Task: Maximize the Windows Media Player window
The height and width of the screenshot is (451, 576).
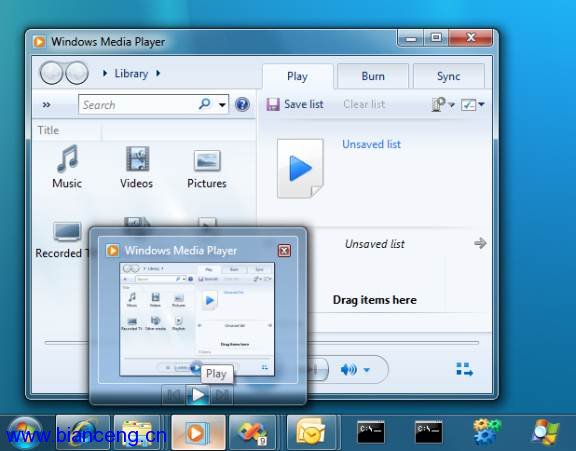Action: (x=436, y=38)
